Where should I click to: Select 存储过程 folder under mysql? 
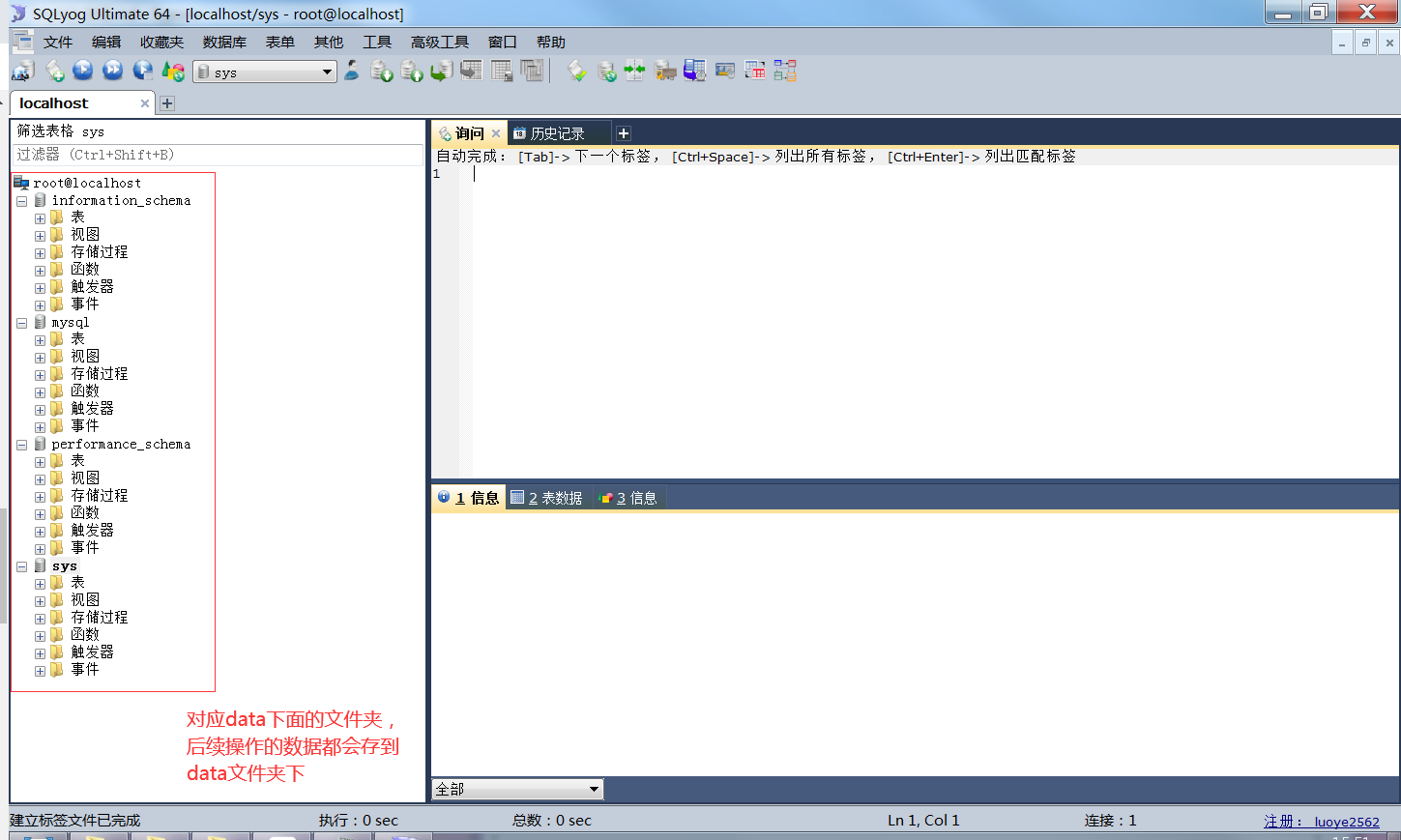[x=99, y=374]
